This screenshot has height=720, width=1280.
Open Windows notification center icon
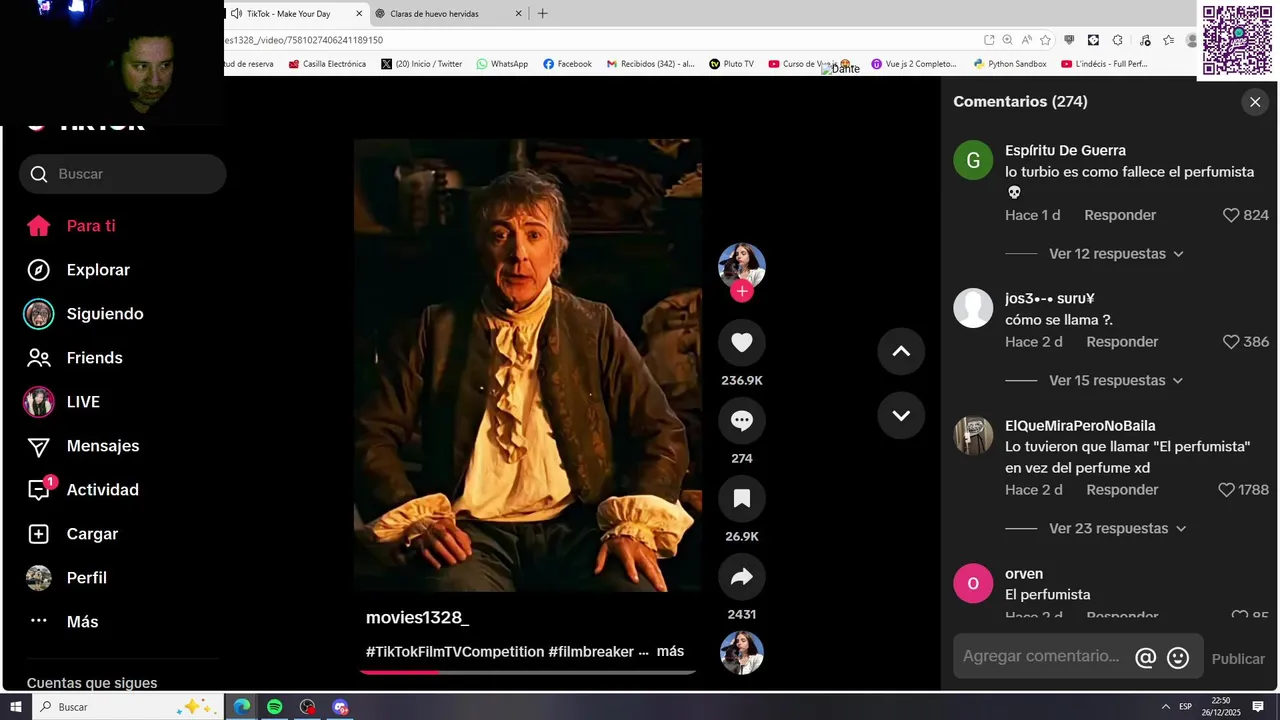point(1258,707)
